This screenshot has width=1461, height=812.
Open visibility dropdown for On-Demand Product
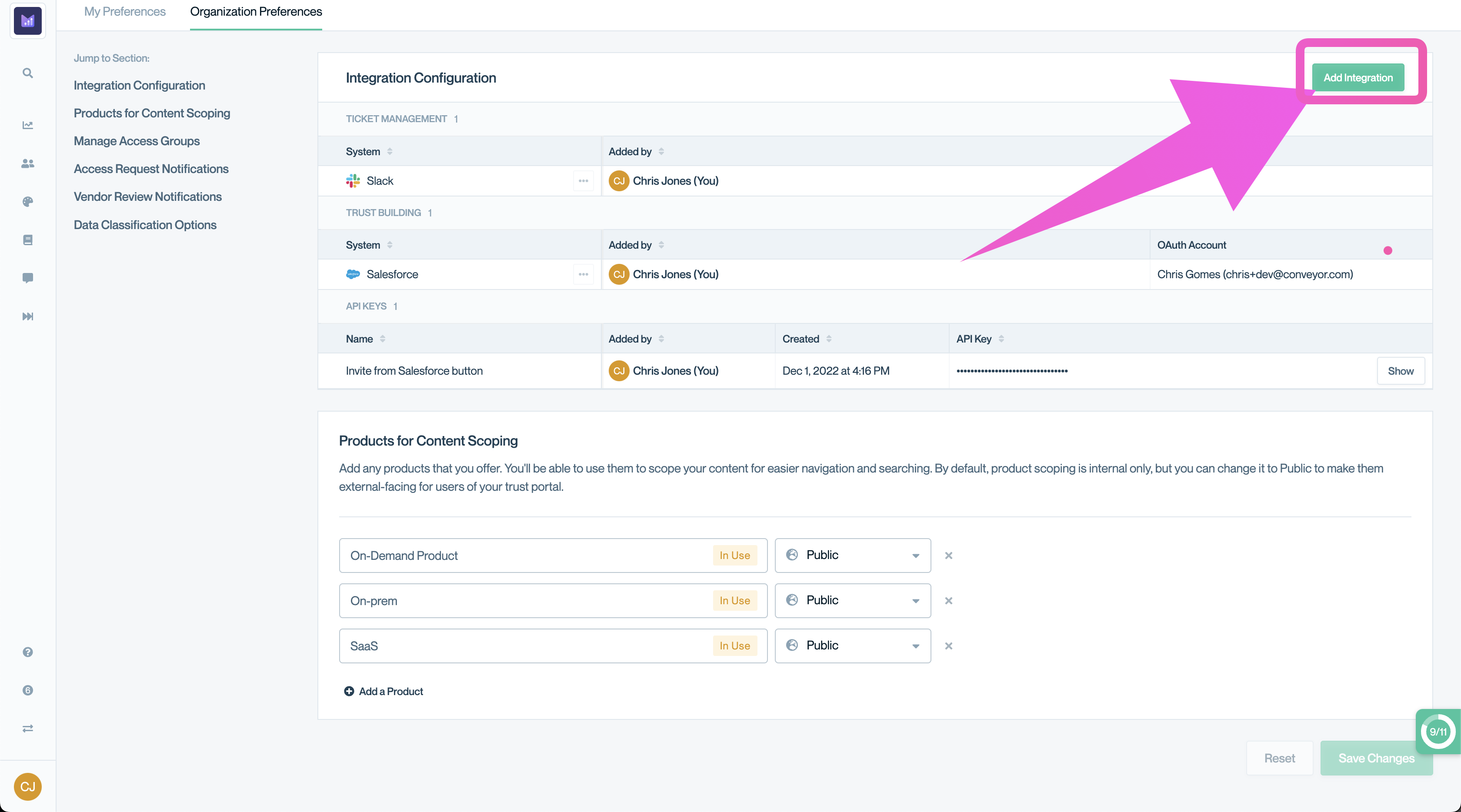tap(852, 556)
